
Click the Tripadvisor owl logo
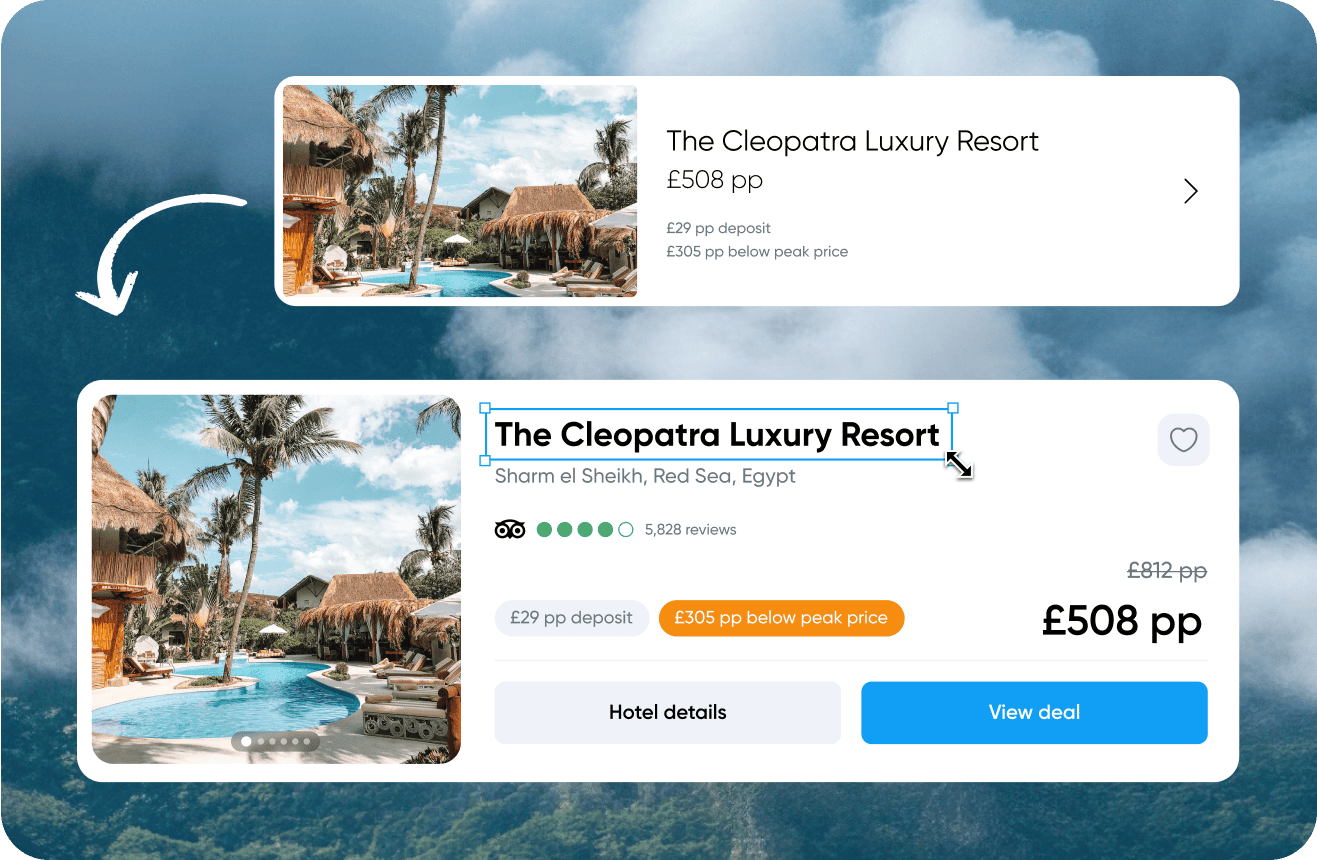click(x=510, y=530)
